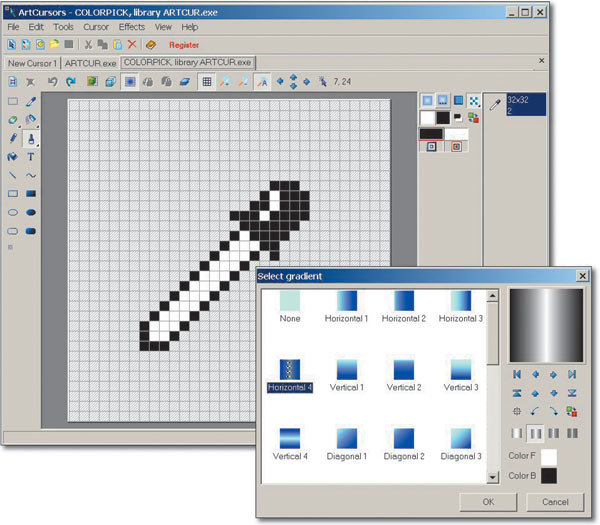
Task: Toggle the pixel grid button
Action: pos(207,82)
